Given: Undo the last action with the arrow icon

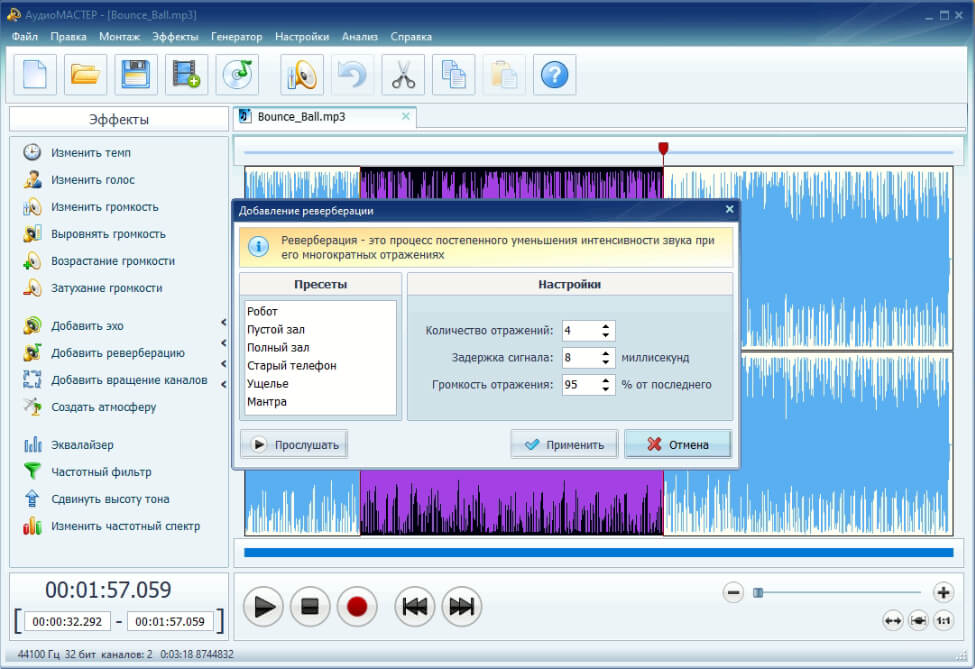Looking at the screenshot, I should 352,75.
